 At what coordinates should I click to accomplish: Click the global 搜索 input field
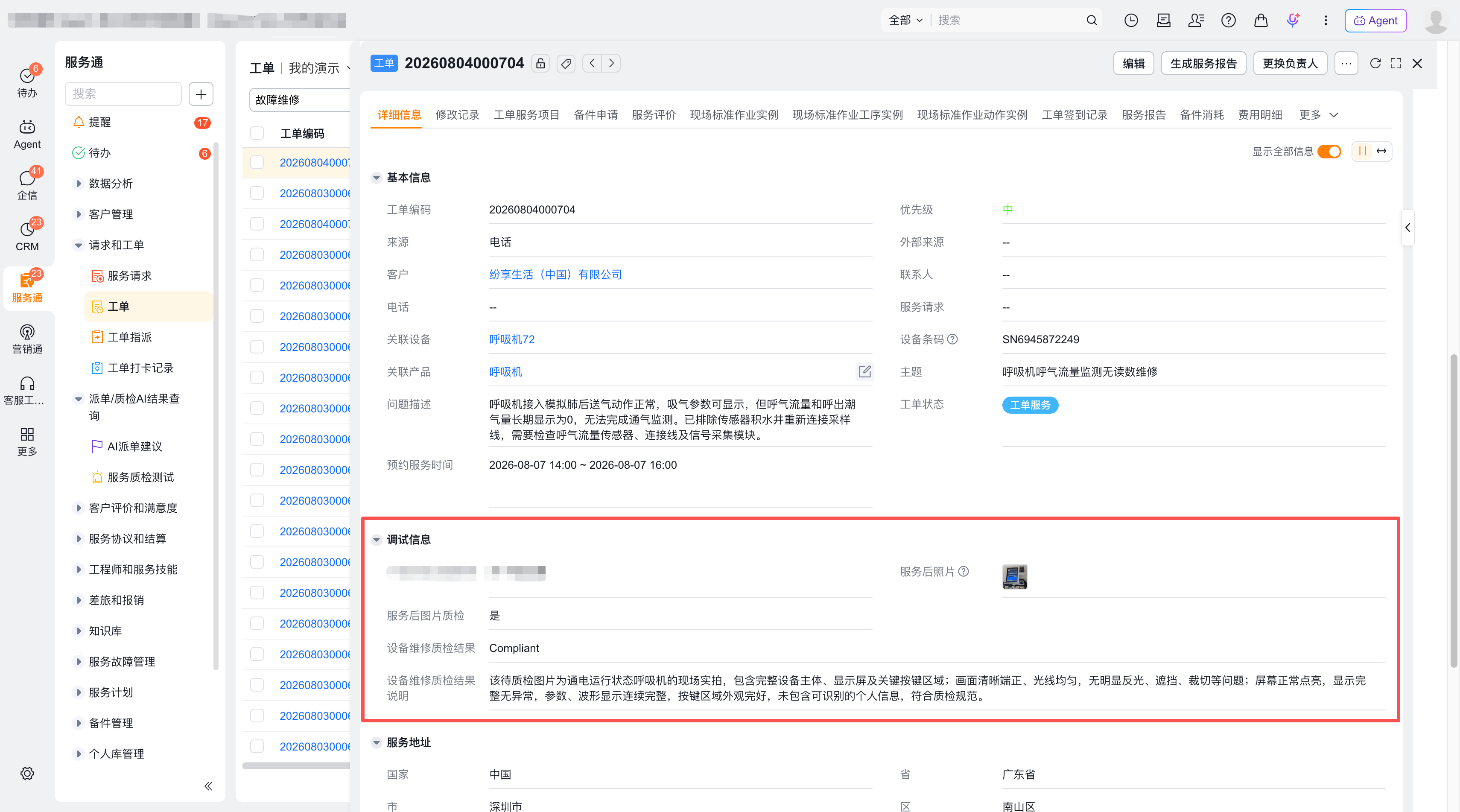coord(1009,20)
